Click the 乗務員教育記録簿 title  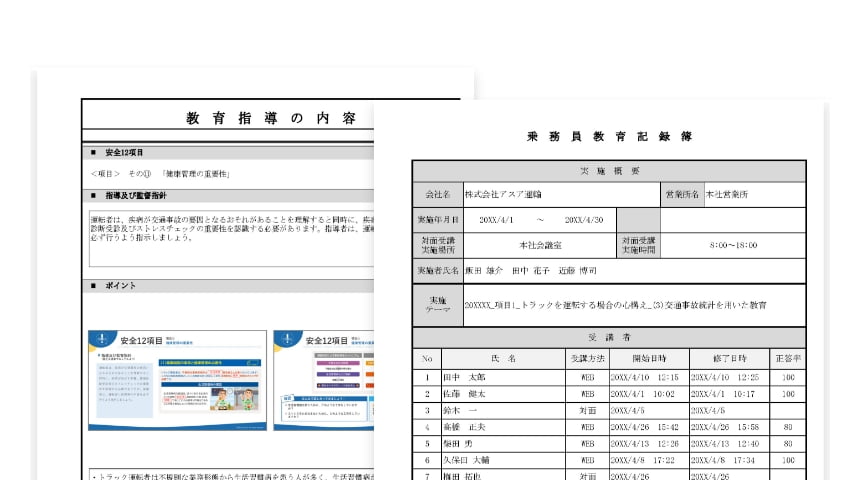pos(607,136)
